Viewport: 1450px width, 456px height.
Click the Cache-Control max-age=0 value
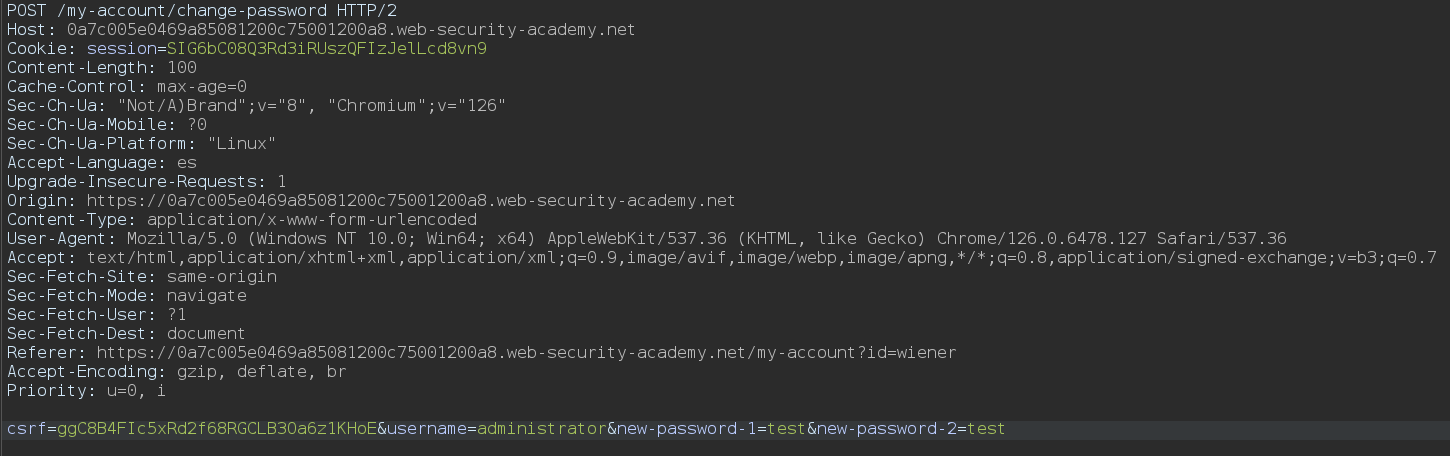coord(202,87)
